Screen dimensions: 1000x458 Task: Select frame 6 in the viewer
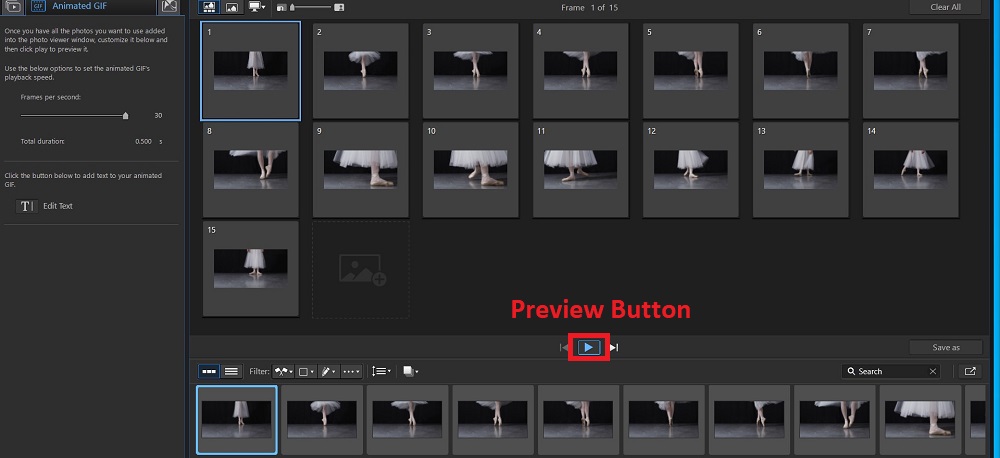800,71
